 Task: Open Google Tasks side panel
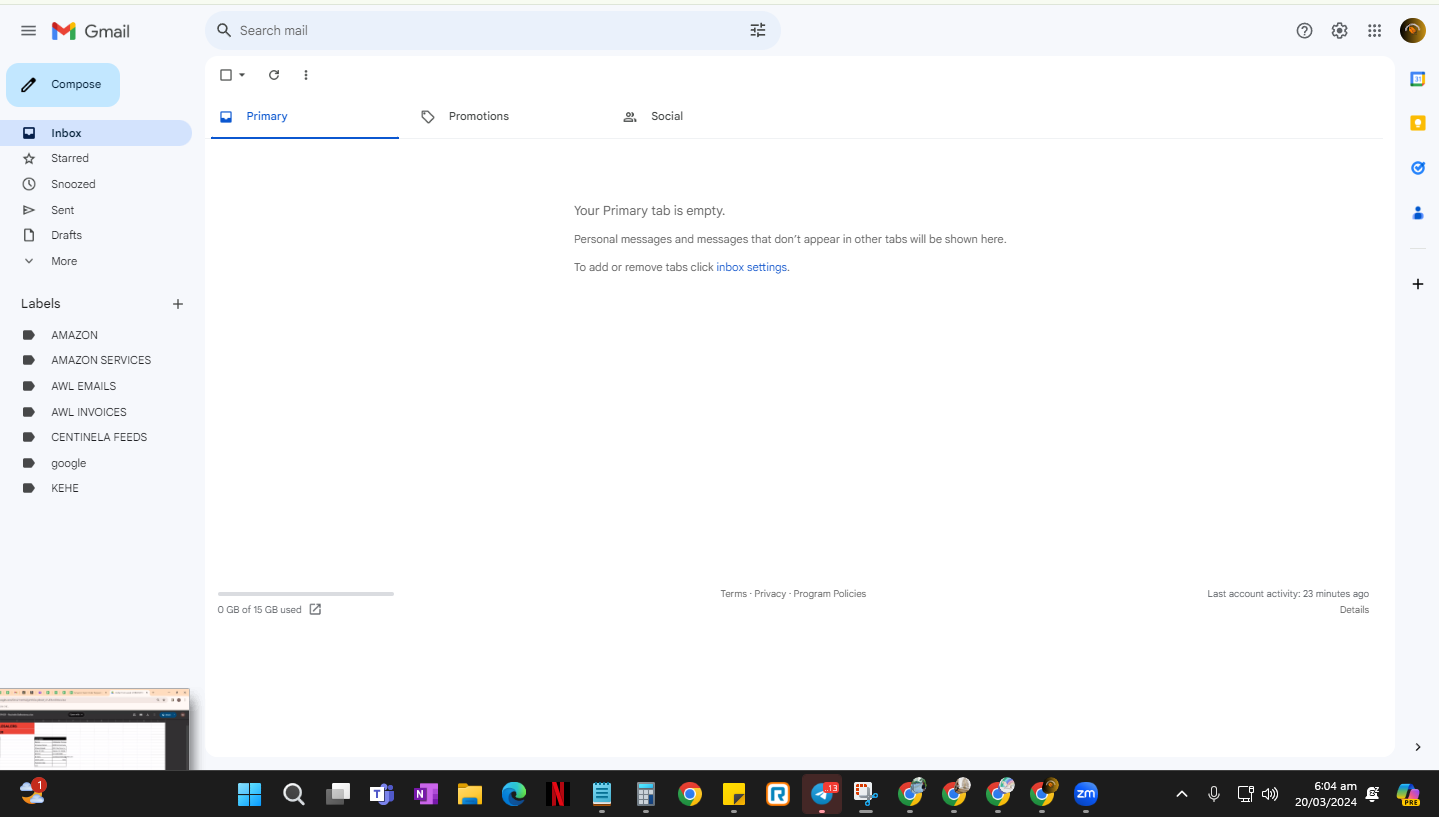(1417, 168)
